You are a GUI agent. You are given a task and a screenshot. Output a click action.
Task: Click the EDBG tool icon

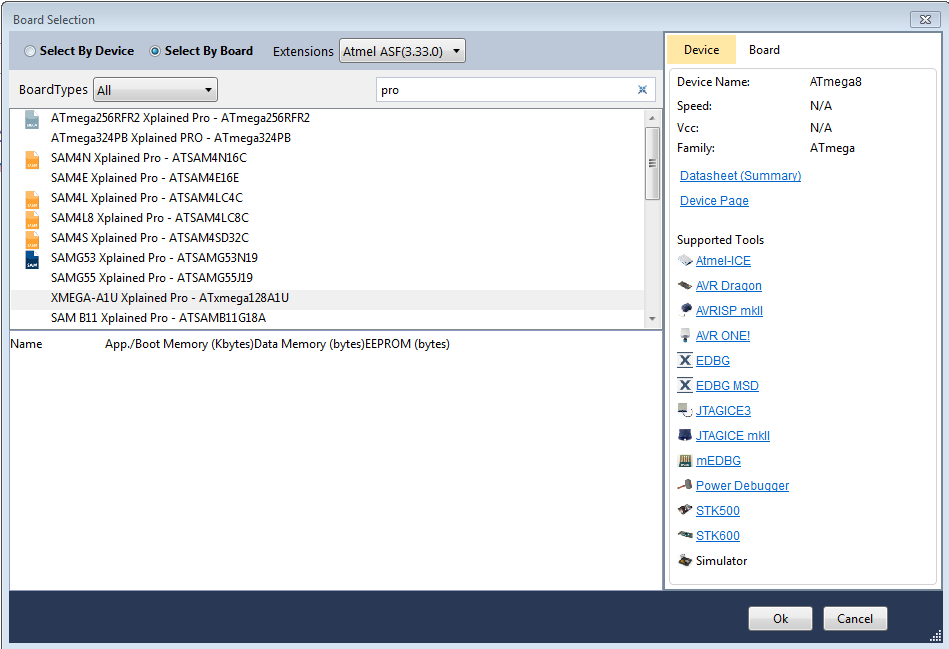685,361
